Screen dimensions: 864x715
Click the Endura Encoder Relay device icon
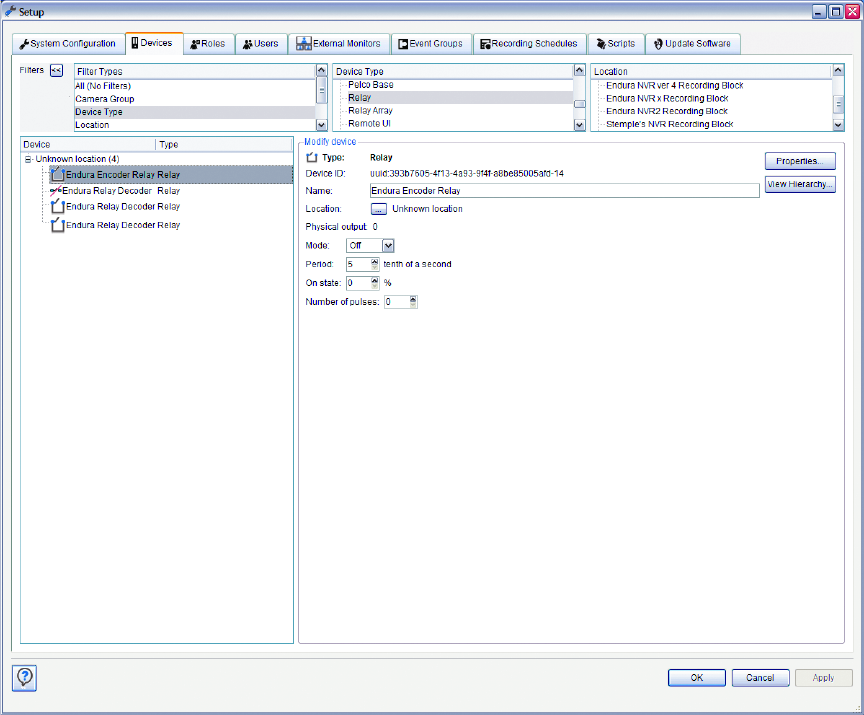pyautogui.click(x=57, y=174)
